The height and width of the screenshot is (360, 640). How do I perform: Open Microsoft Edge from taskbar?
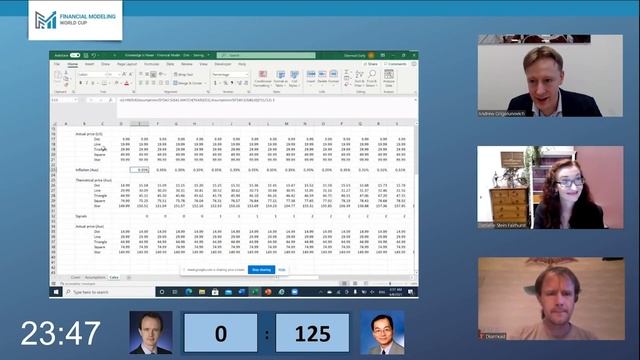189,292
